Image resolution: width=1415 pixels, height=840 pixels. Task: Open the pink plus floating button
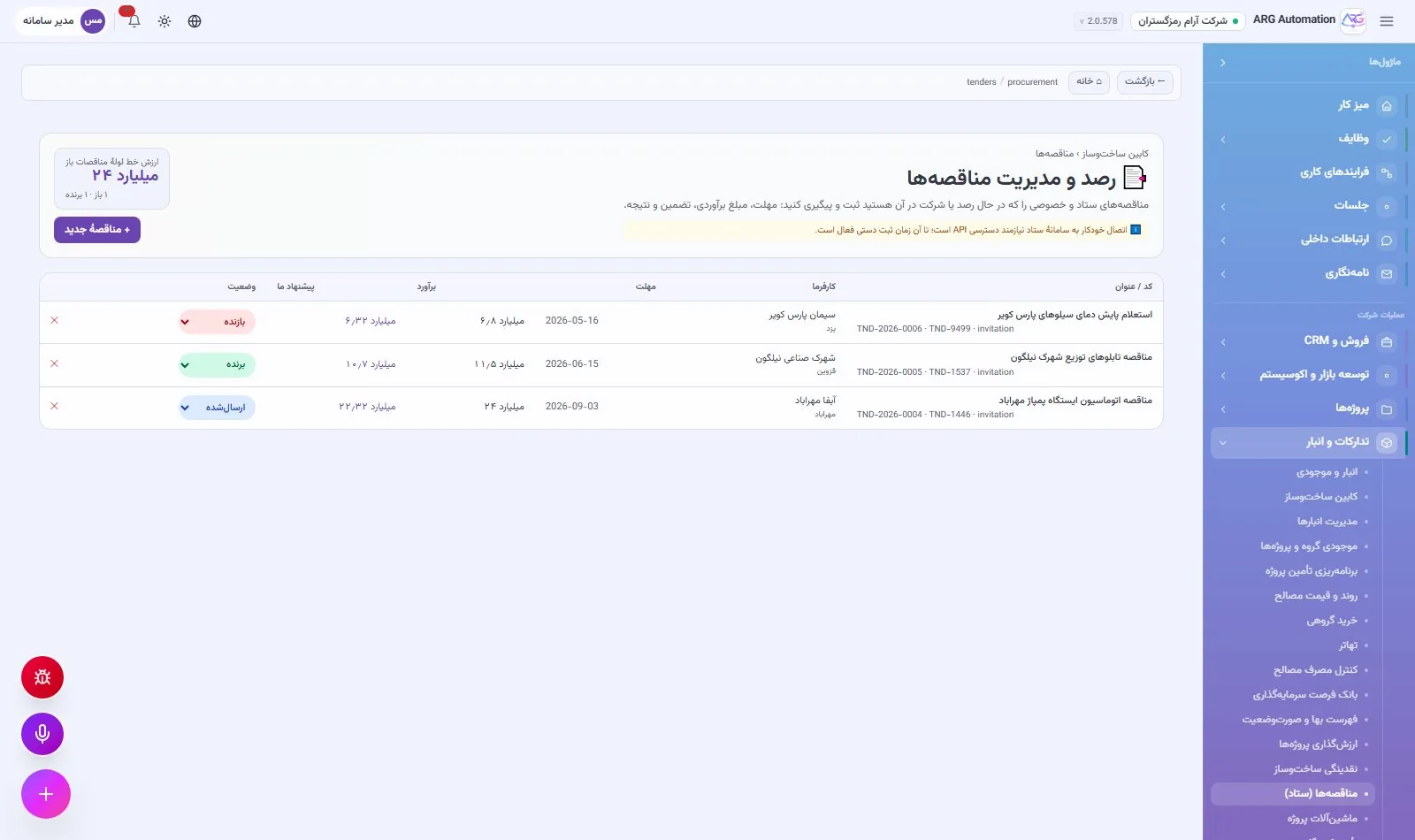[46, 794]
